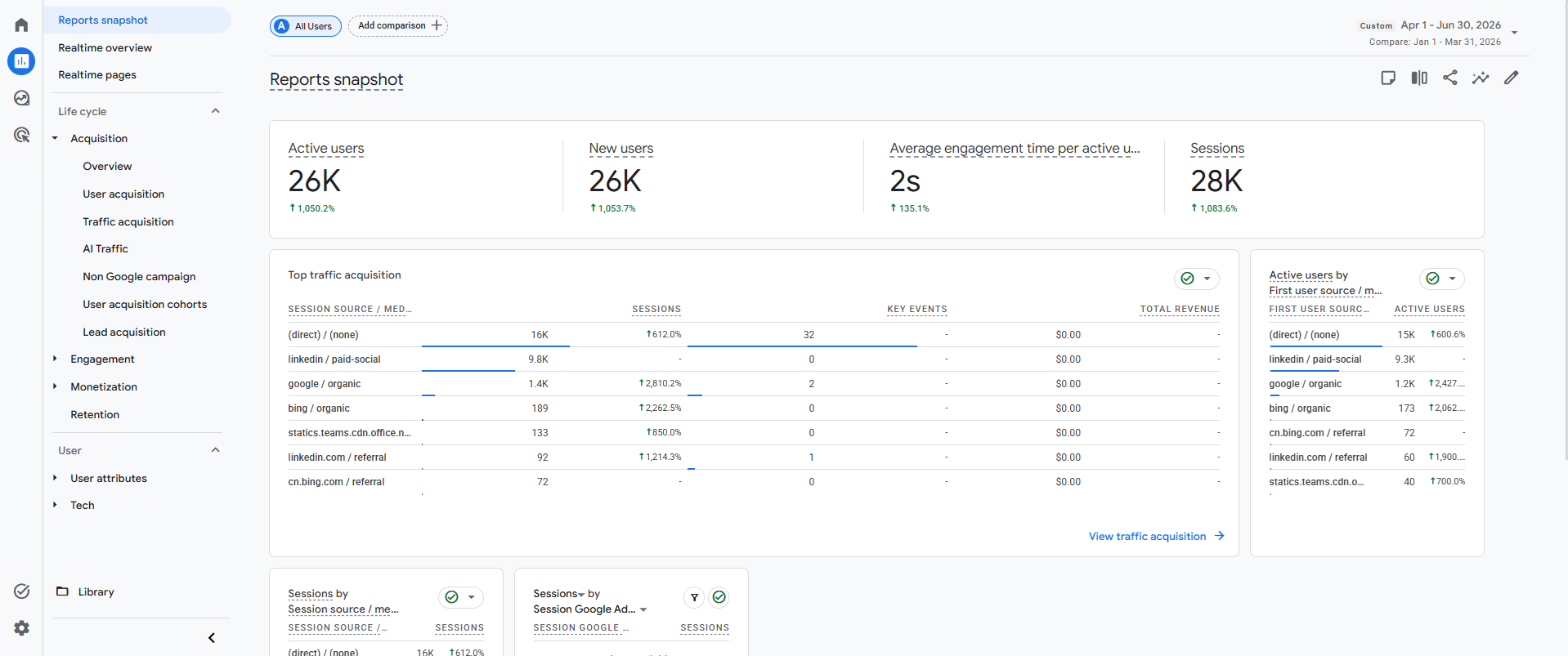Follow the View traffic acquisition link
The image size is (1568, 656).
tap(1157, 536)
